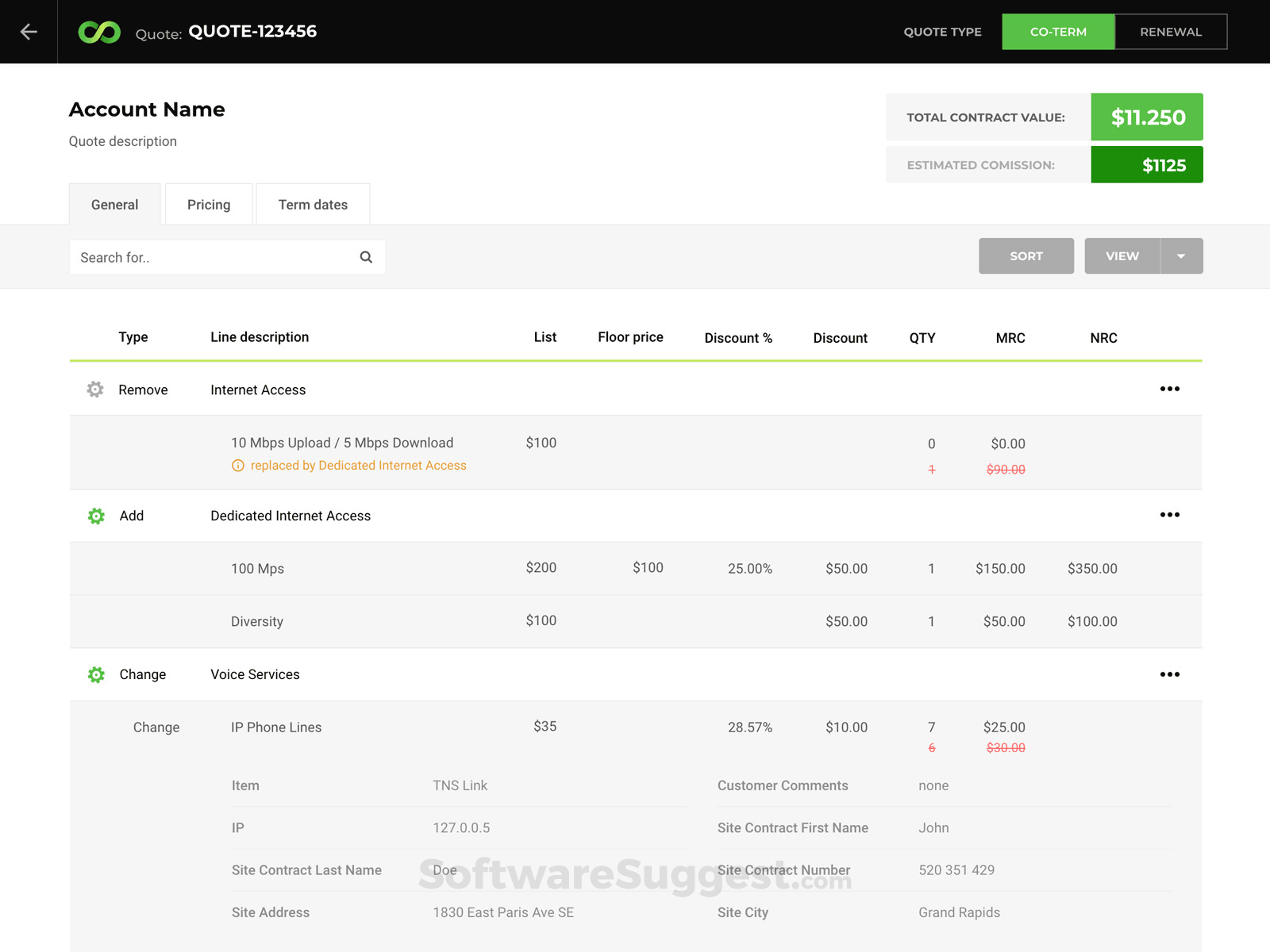Click the infinity logo in the top bar
The height and width of the screenshot is (952, 1270).
point(98,32)
